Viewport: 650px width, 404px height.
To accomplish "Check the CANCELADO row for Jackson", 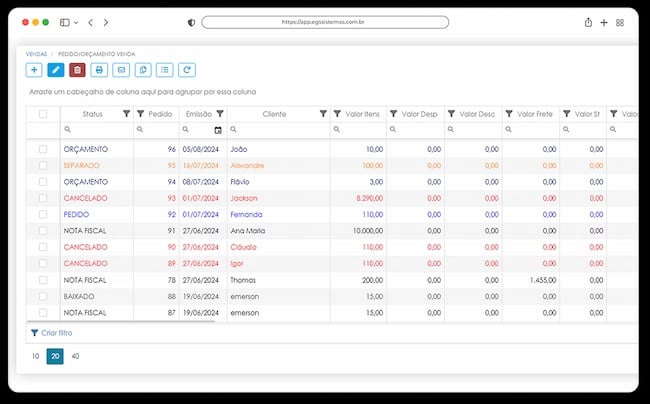I will click(43, 198).
